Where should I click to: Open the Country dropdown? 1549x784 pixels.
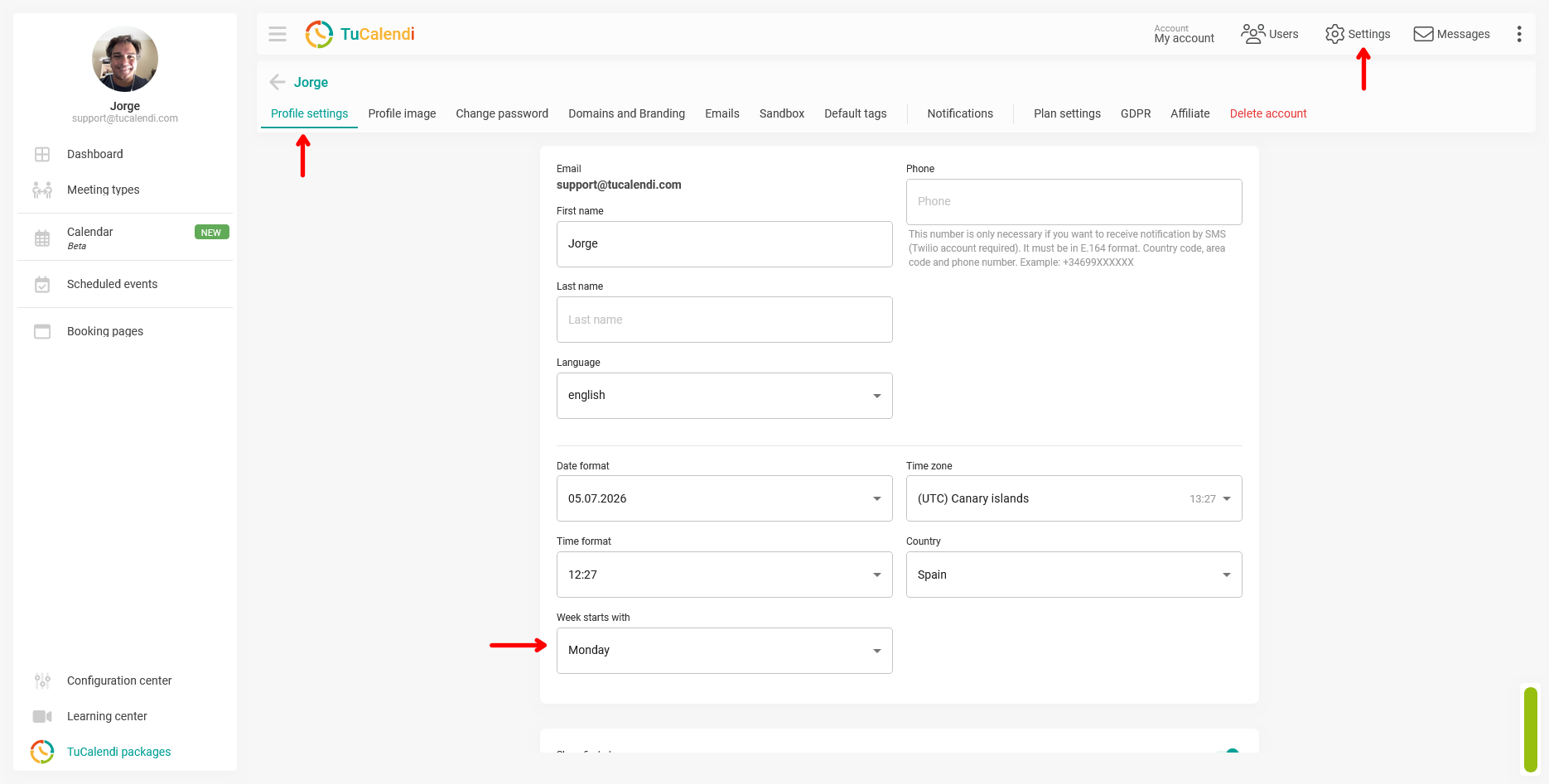tap(1074, 575)
